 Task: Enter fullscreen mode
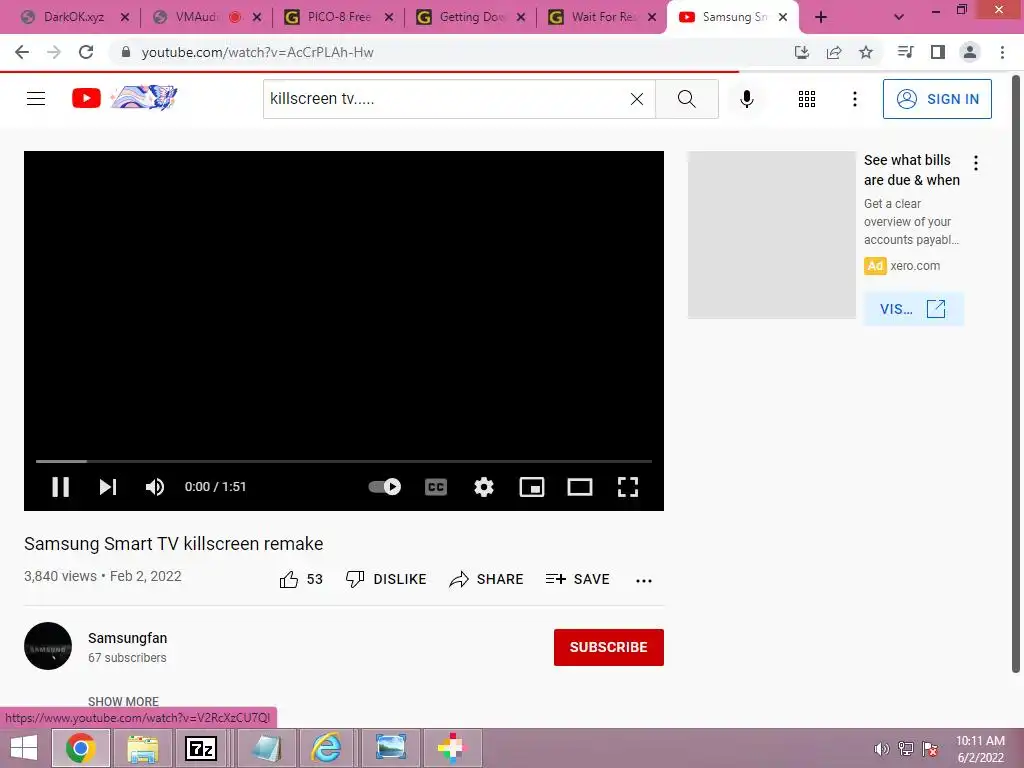(628, 487)
